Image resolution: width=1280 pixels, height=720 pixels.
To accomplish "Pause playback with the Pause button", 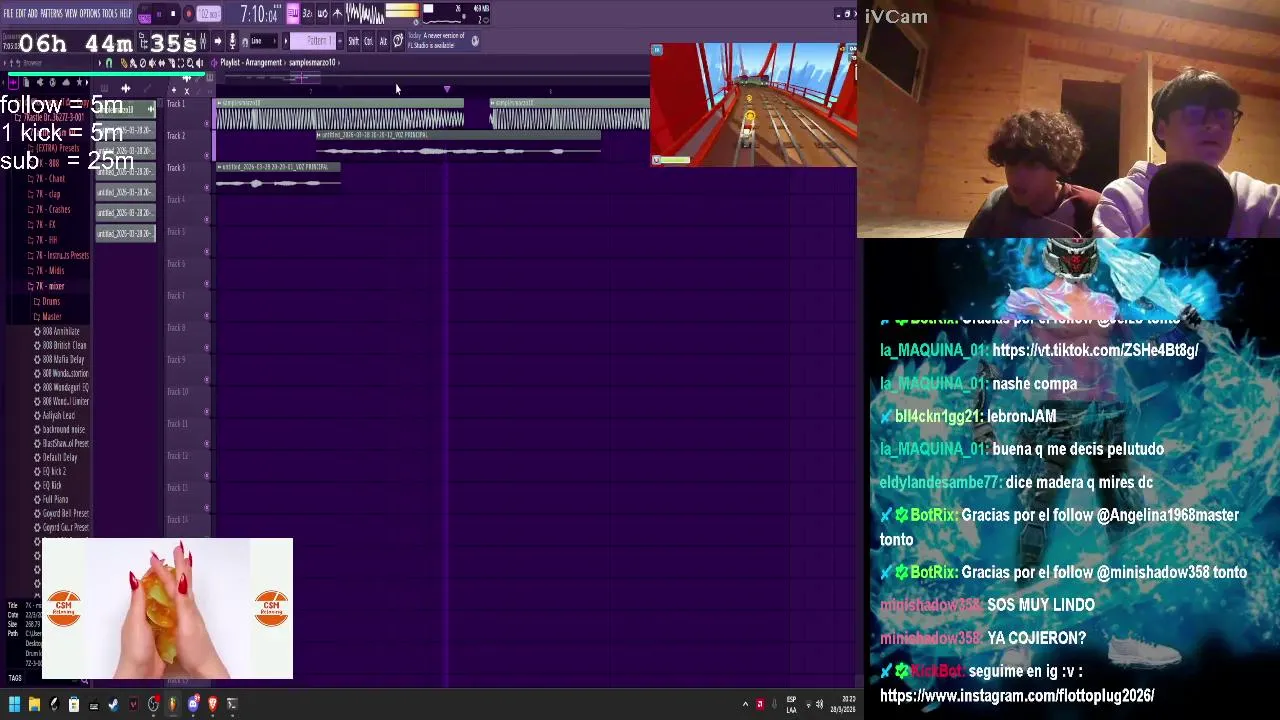I will pyautogui.click(x=159, y=14).
